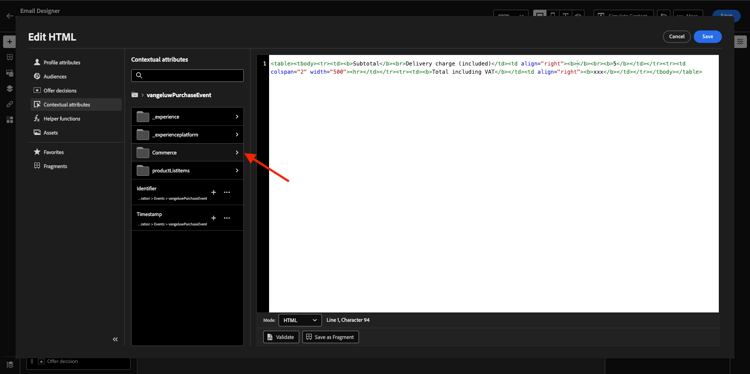
Task: Click back arrow in Email Designer
Action: (10, 16)
